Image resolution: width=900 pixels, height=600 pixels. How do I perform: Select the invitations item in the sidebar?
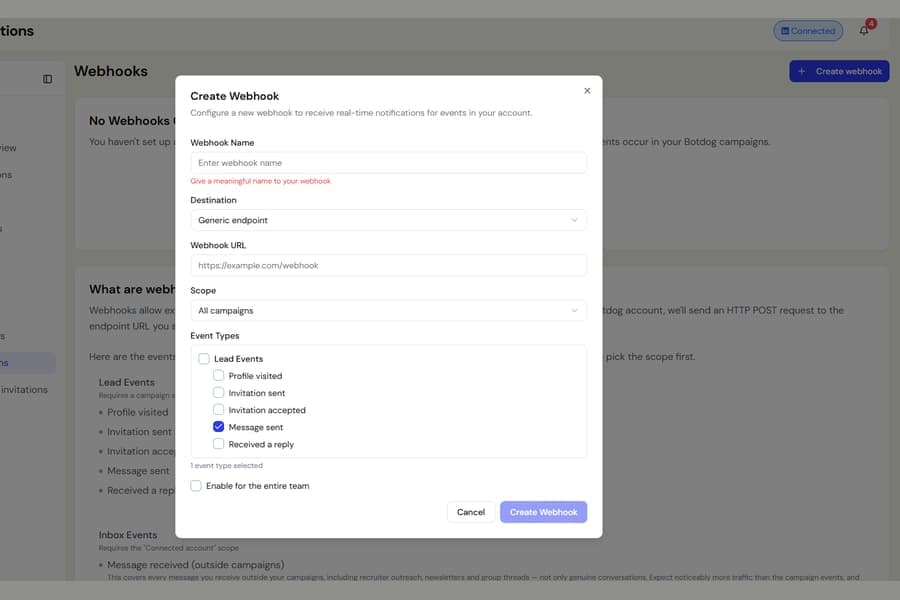[24, 390]
